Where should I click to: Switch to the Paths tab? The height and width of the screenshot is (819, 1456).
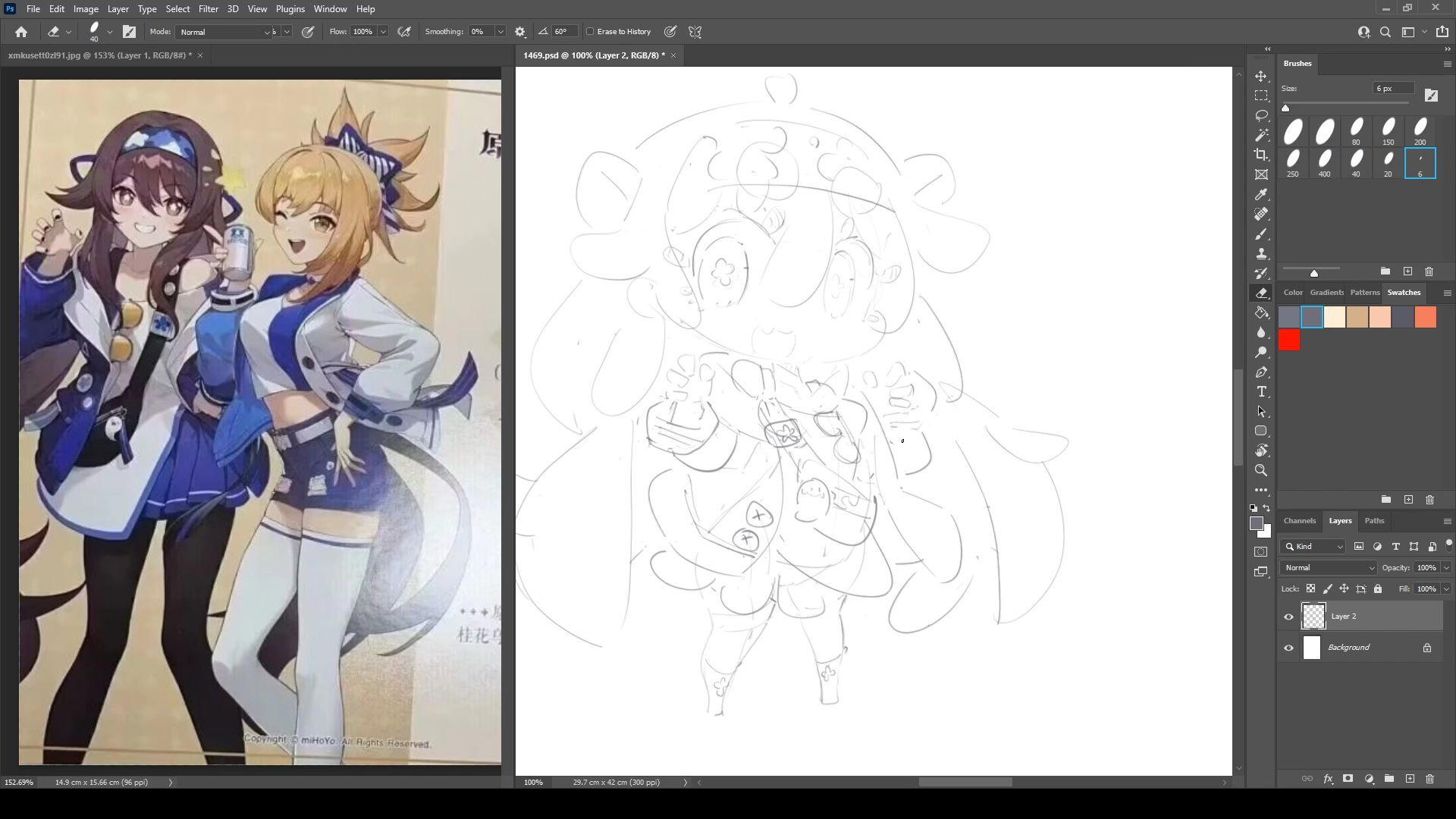pos(1374,521)
